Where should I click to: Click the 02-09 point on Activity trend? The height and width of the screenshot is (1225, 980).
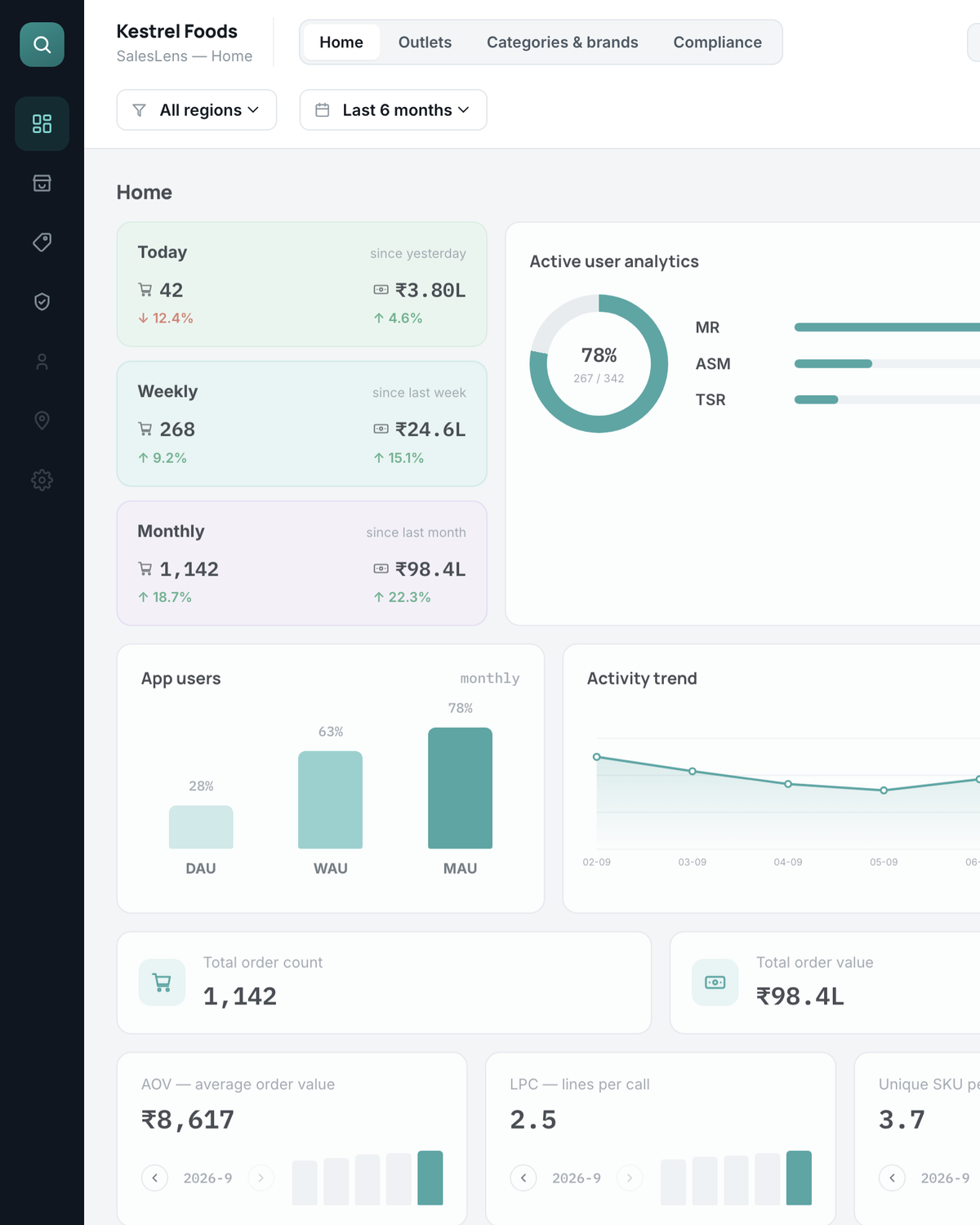click(x=597, y=757)
